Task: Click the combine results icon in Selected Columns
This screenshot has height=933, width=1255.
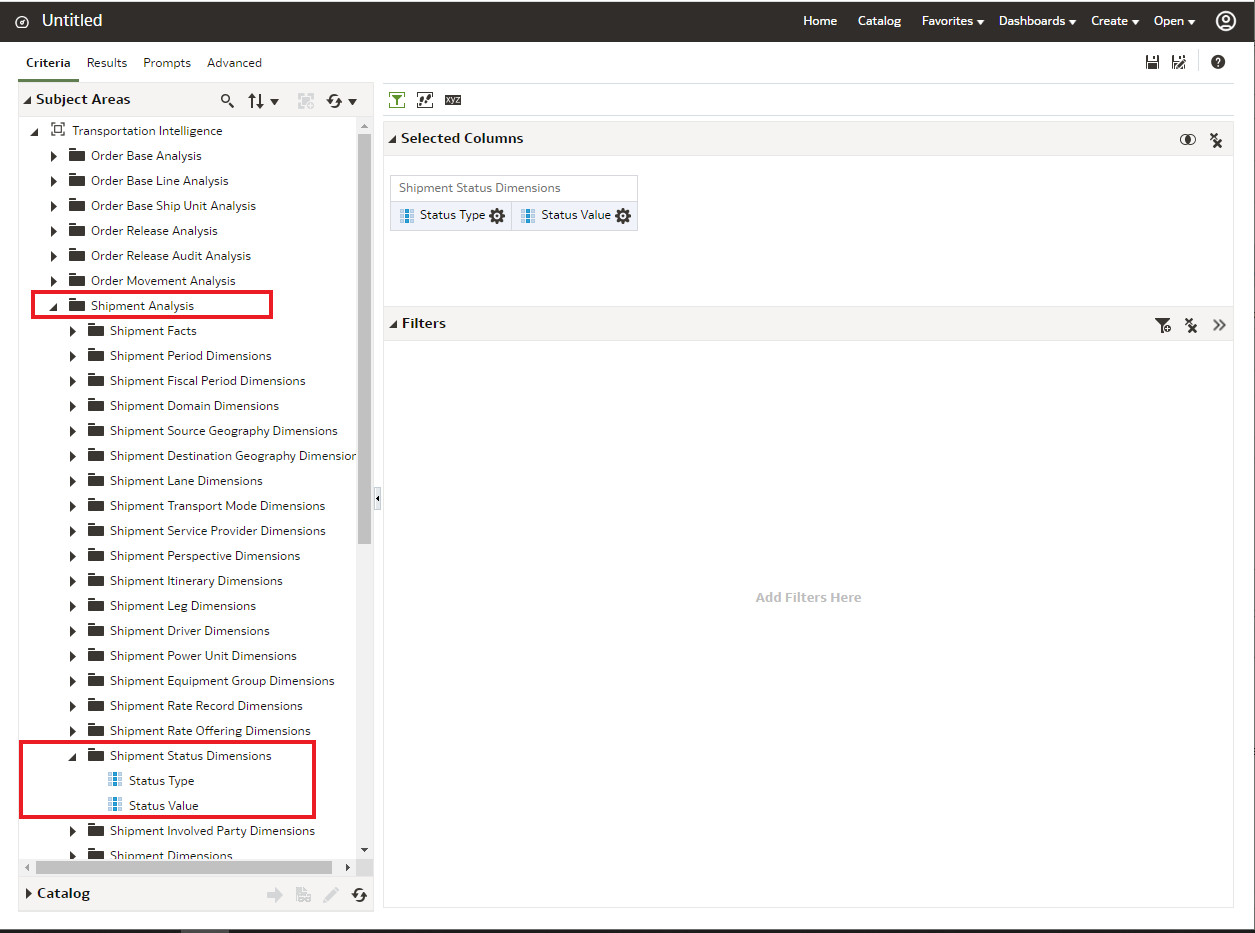Action: (1188, 140)
